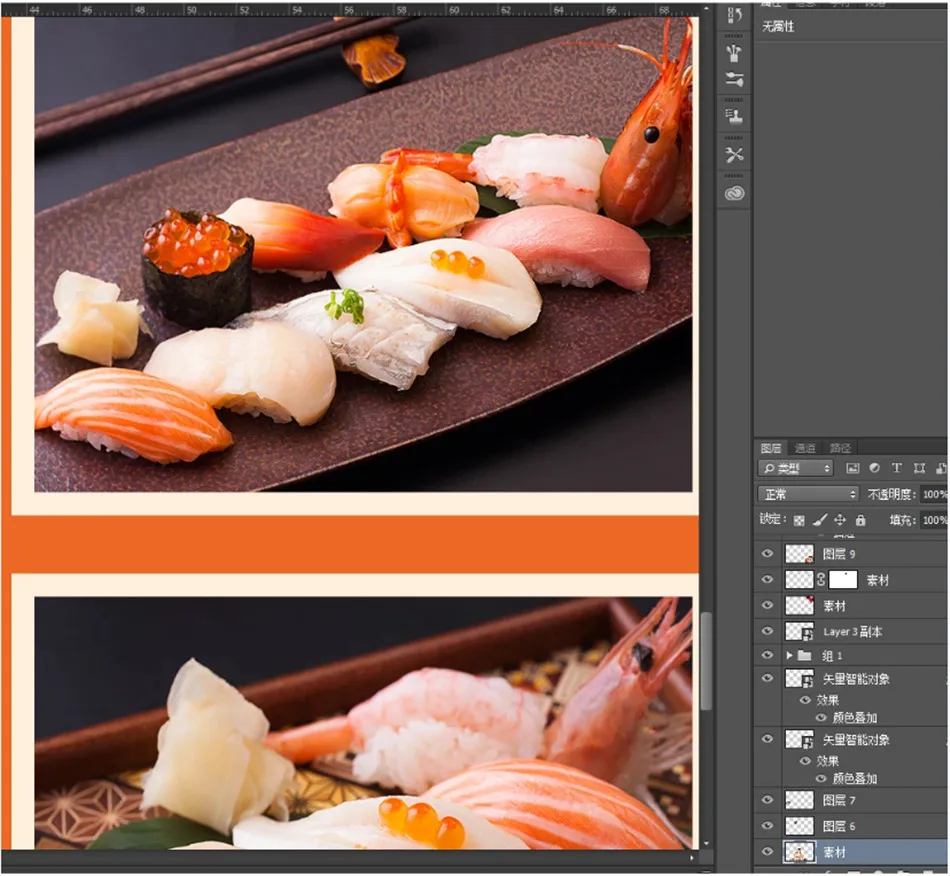Open the Creative Cloud Libraries icon

click(734, 193)
